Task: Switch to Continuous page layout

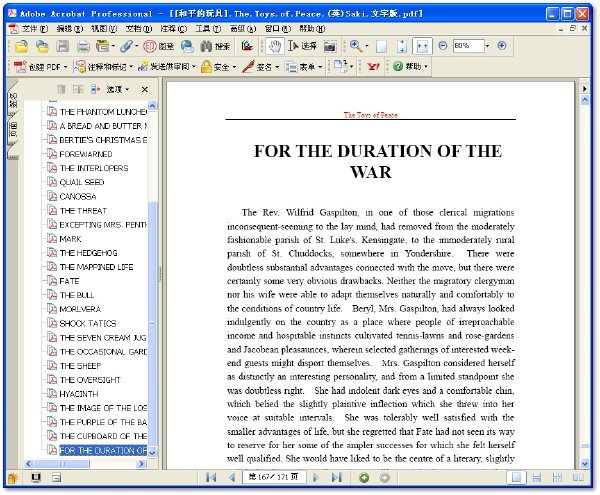Action: pyautogui.click(x=537, y=477)
